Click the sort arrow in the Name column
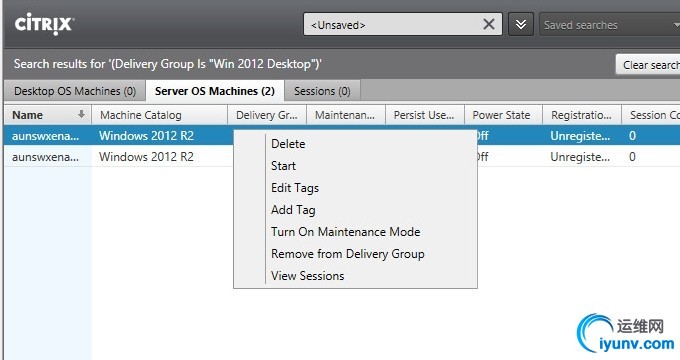This screenshot has width=680, height=360. coord(81,115)
